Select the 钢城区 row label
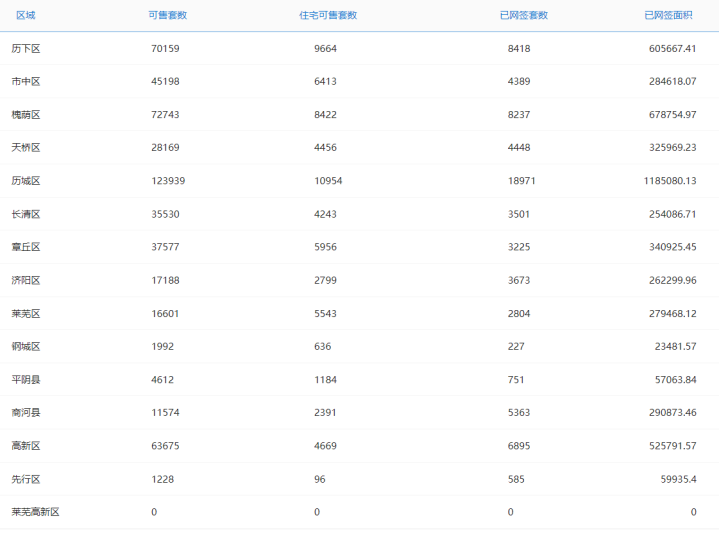 pyautogui.click(x=26, y=347)
